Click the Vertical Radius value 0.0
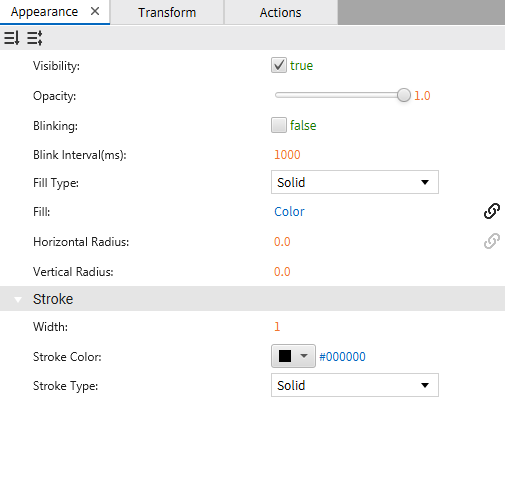 (282, 272)
